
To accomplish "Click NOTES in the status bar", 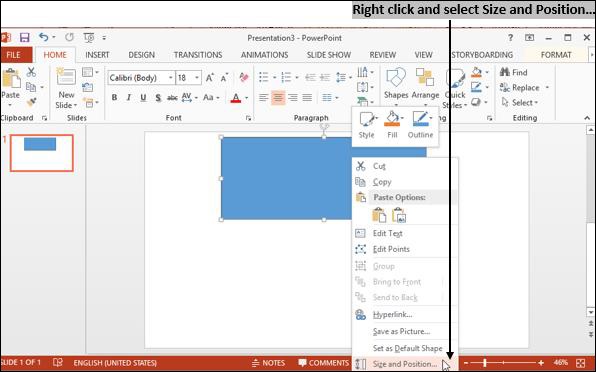I will (268, 363).
